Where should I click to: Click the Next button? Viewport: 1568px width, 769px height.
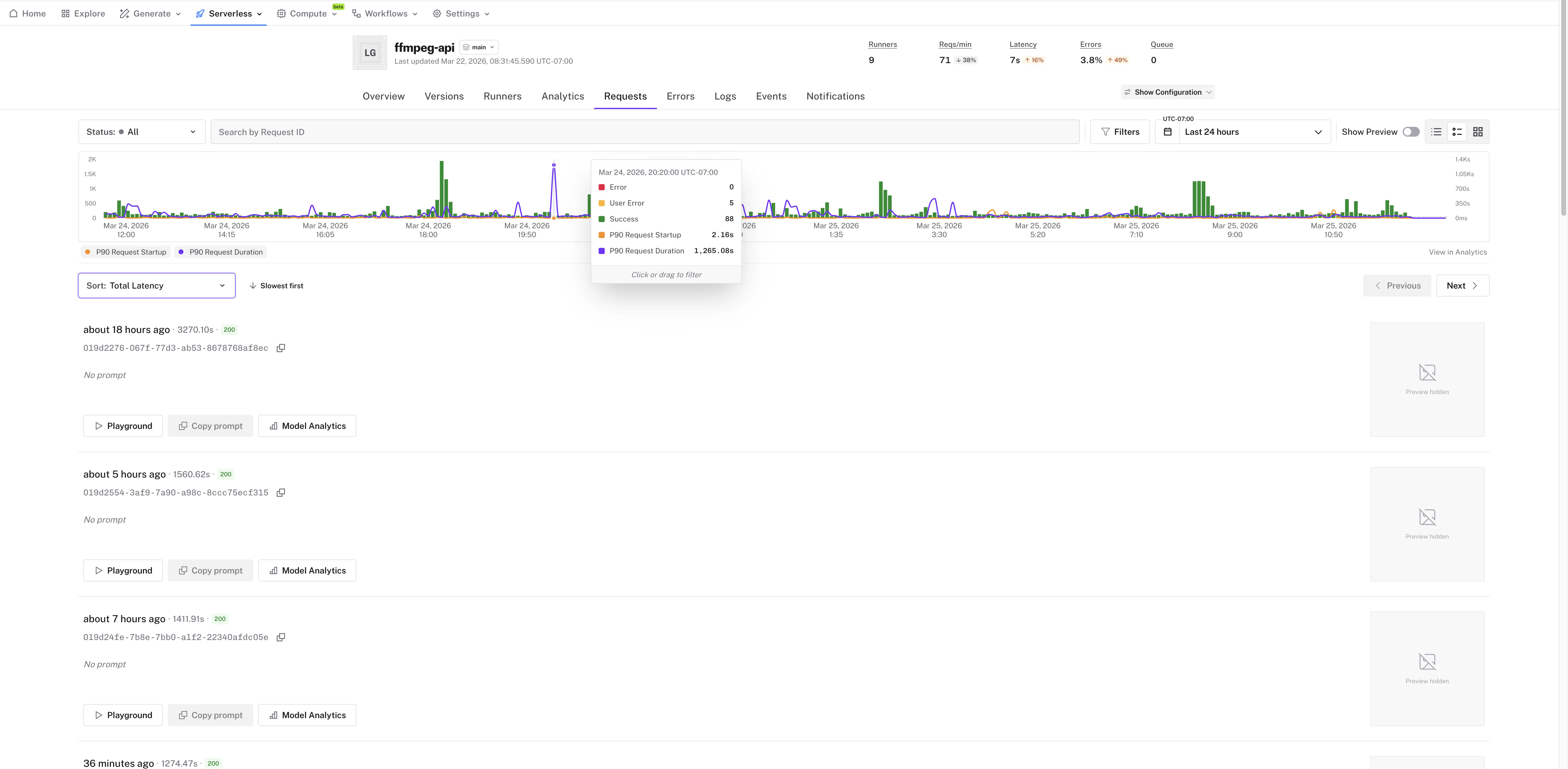[1462, 285]
